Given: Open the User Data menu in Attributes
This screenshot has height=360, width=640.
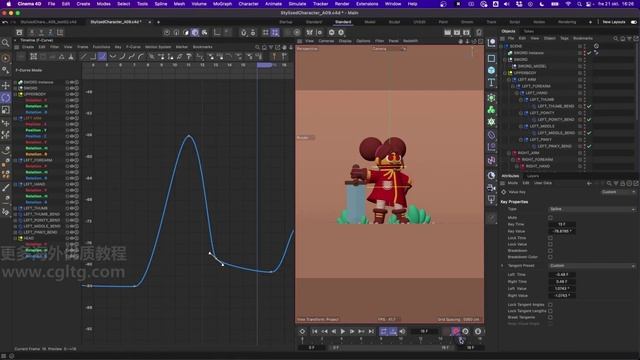Looking at the screenshot, I should 543,183.
